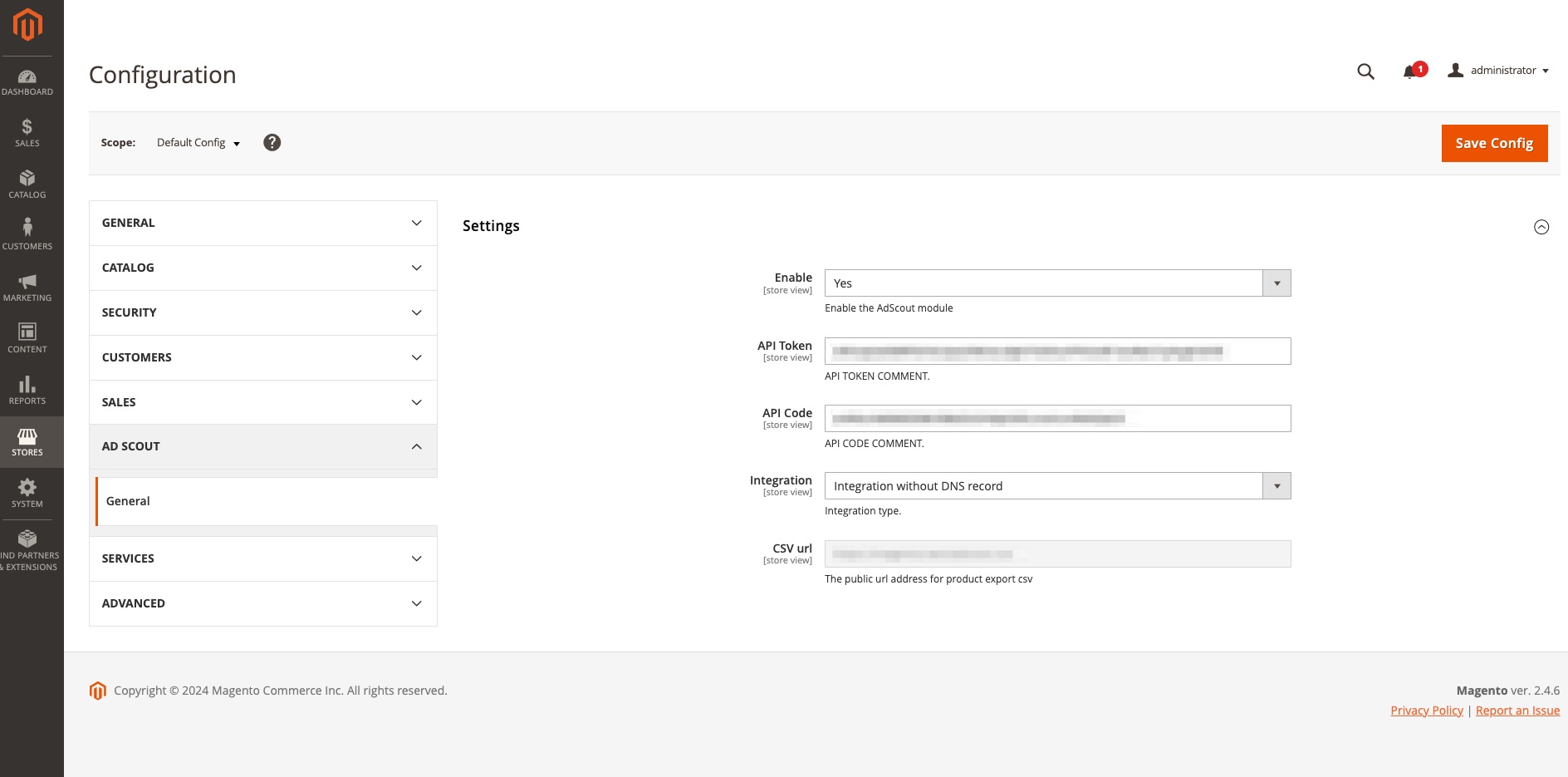Click into the API Token field
1568x777 pixels.
(1057, 351)
